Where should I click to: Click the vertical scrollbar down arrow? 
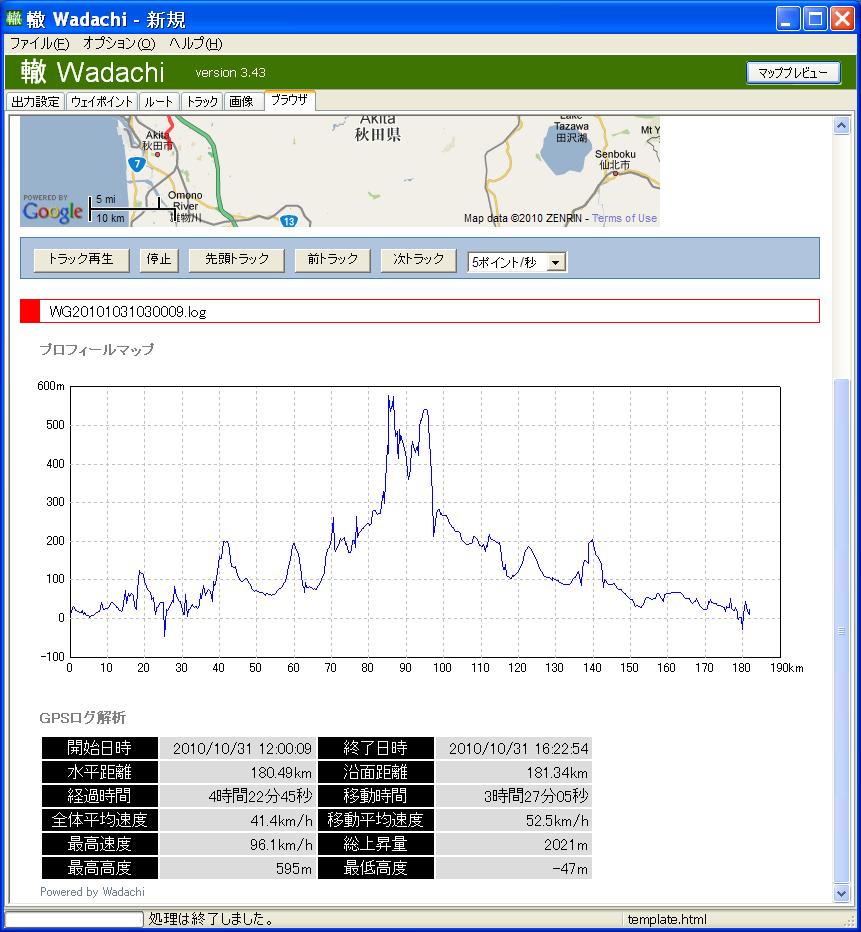click(x=841, y=893)
